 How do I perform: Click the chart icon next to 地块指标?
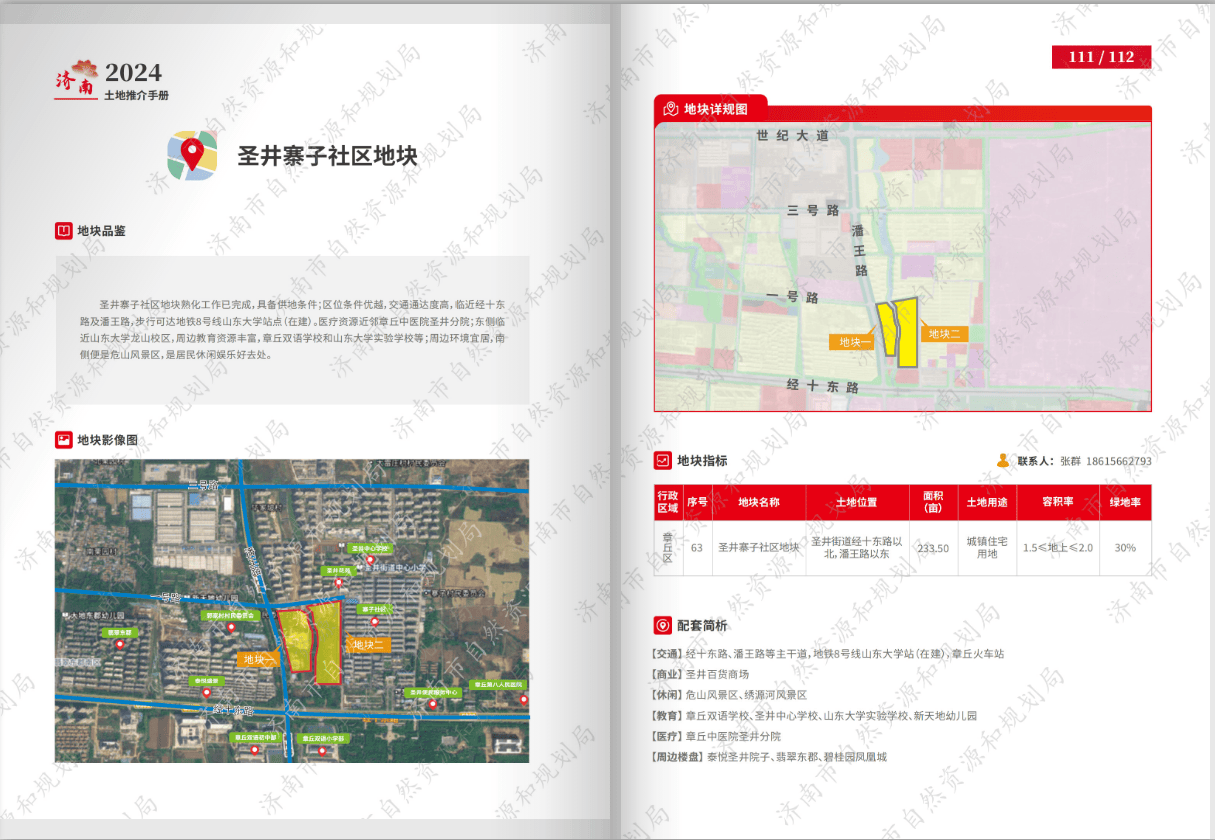coord(662,460)
